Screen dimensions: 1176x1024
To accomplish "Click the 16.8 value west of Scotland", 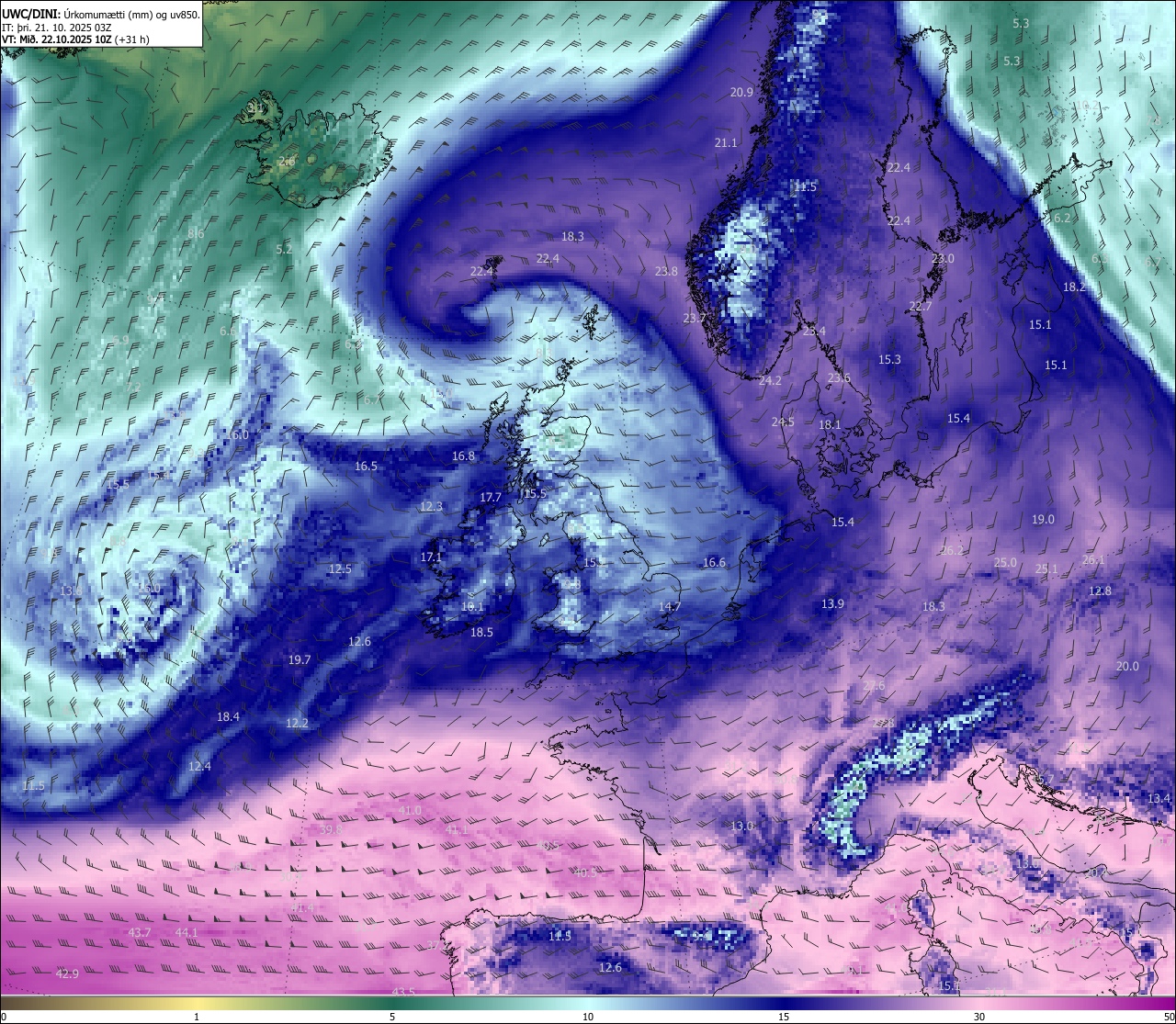I will click(463, 456).
